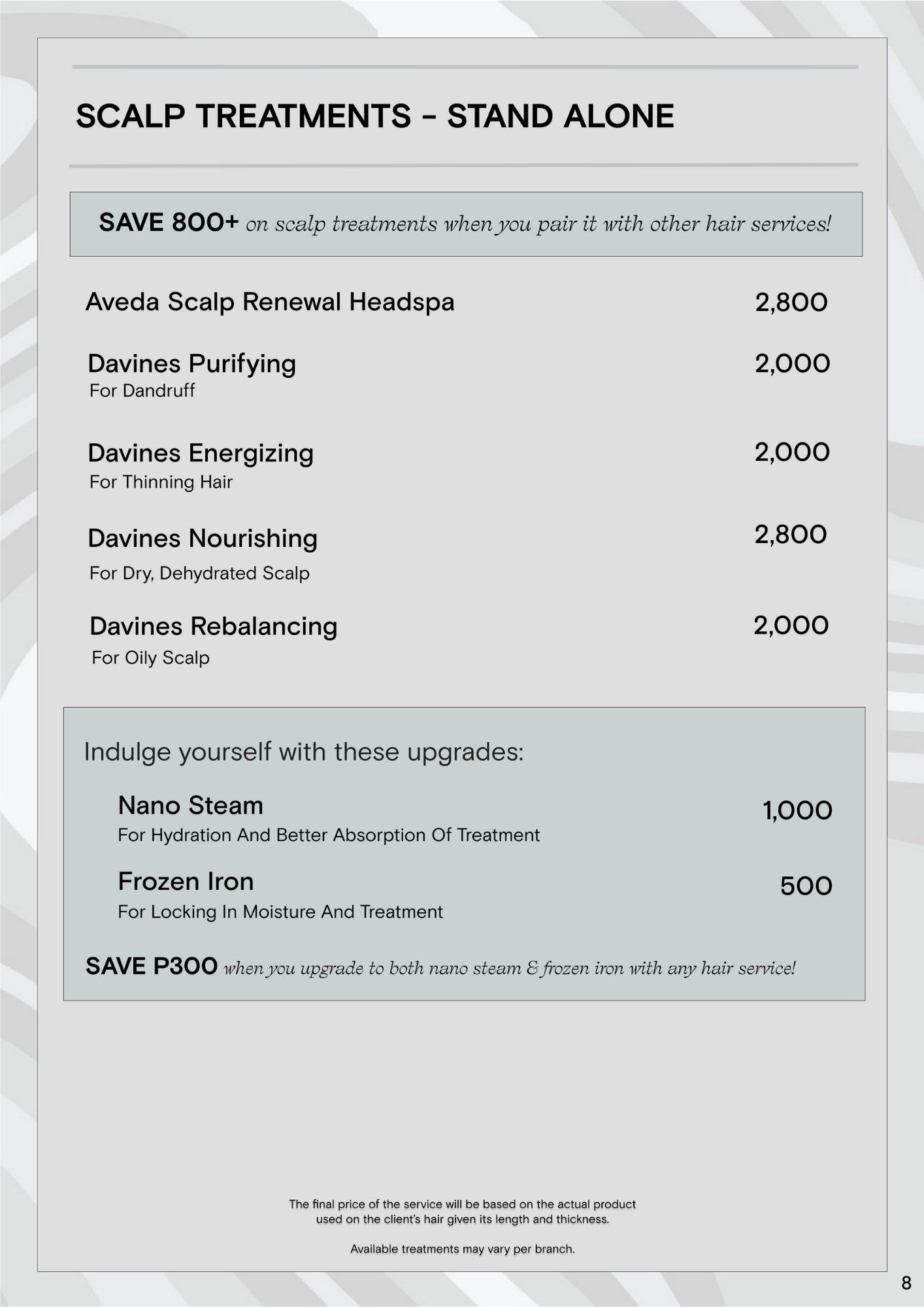Click the SAVE 800+ promo banner
This screenshot has height=1307, width=924.
(465, 223)
